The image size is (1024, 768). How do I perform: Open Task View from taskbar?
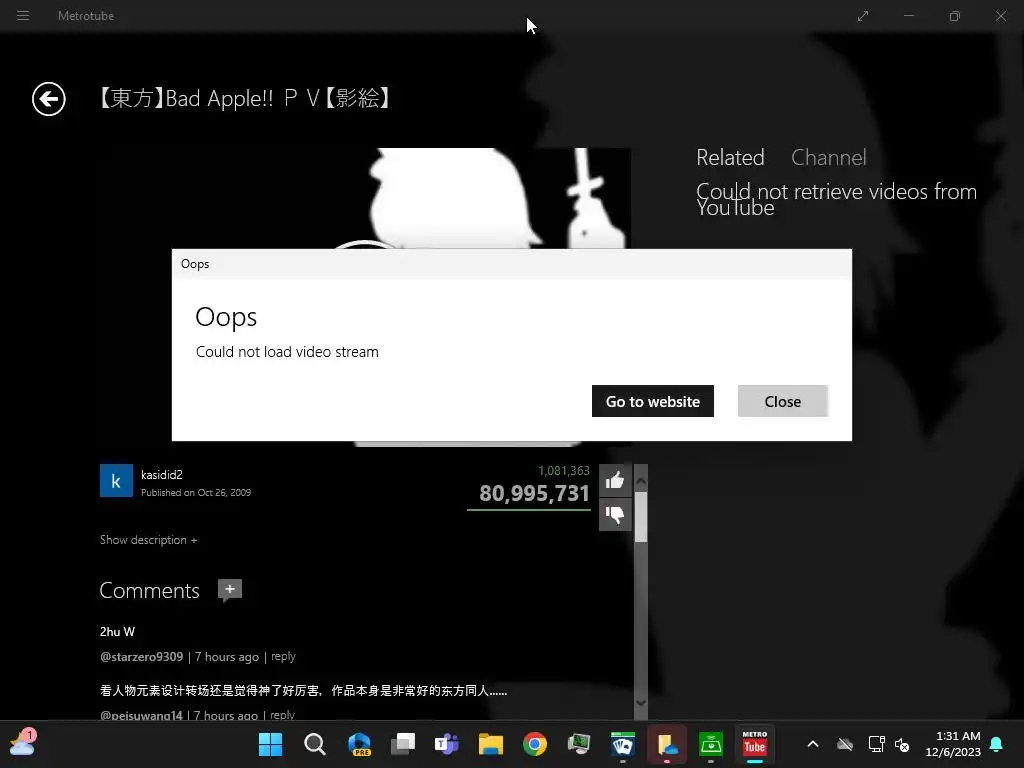[403, 744]
